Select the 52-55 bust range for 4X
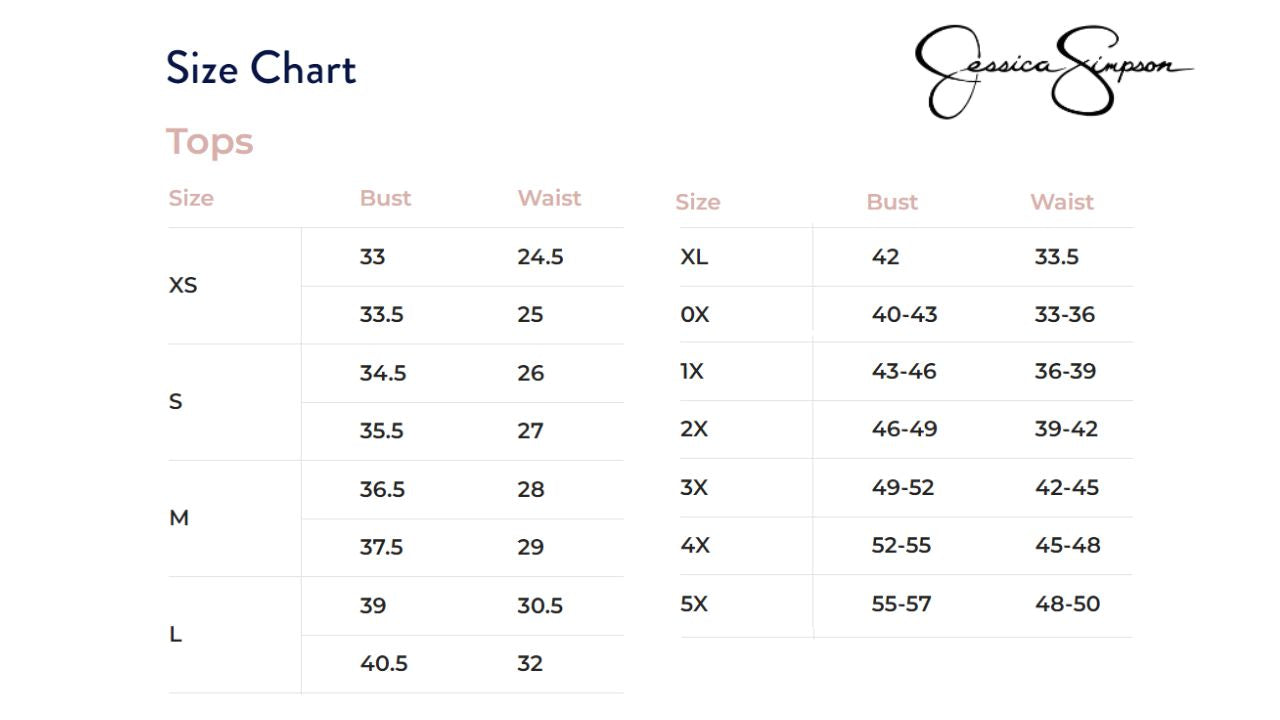This screenshot has height=720, width=1280. pos(901,545)
